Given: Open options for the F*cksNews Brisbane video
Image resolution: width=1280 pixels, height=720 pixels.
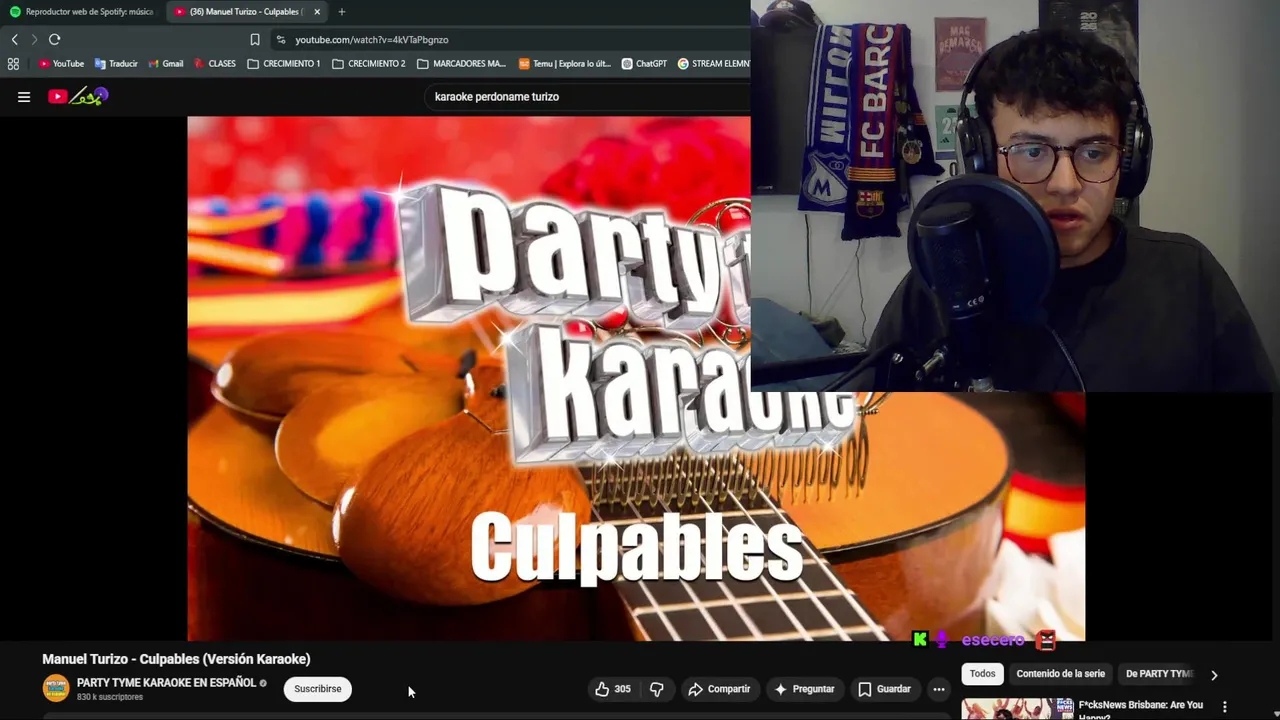Looking at the screenshot, I should tap(1225, 707).
